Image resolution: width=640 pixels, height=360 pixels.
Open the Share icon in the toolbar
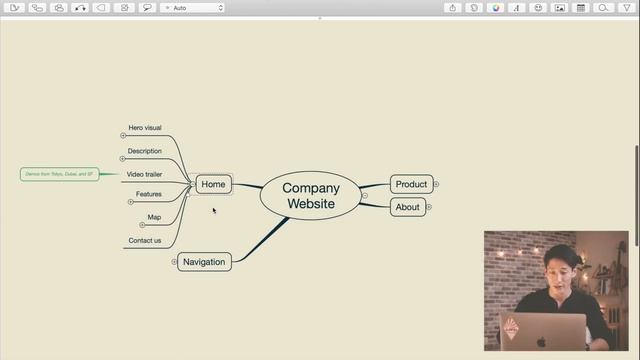tap(453, 8)
